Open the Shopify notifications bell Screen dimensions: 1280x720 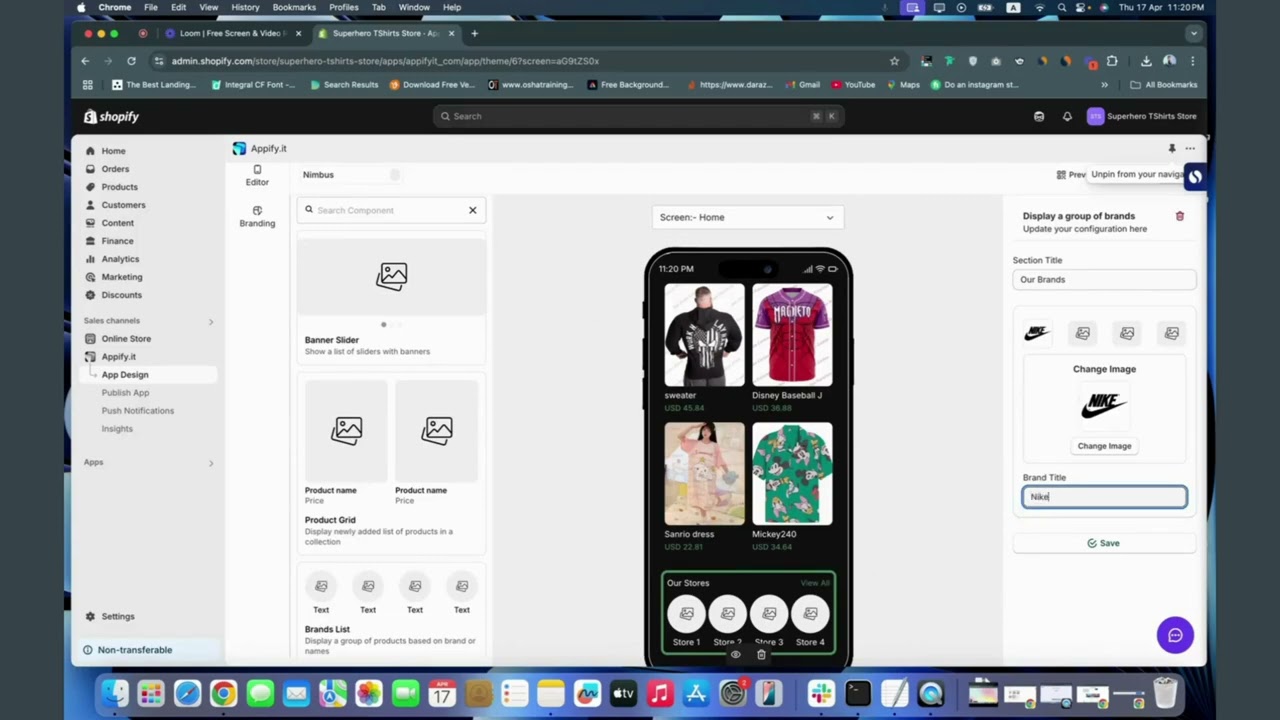click(1067, 116)
